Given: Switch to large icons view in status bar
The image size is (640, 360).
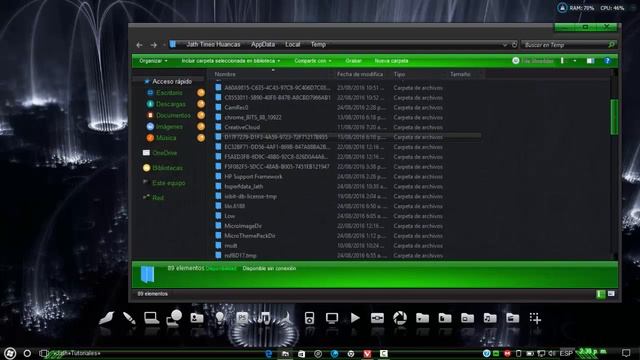Looking at the screenshot, I should (611, 294).
